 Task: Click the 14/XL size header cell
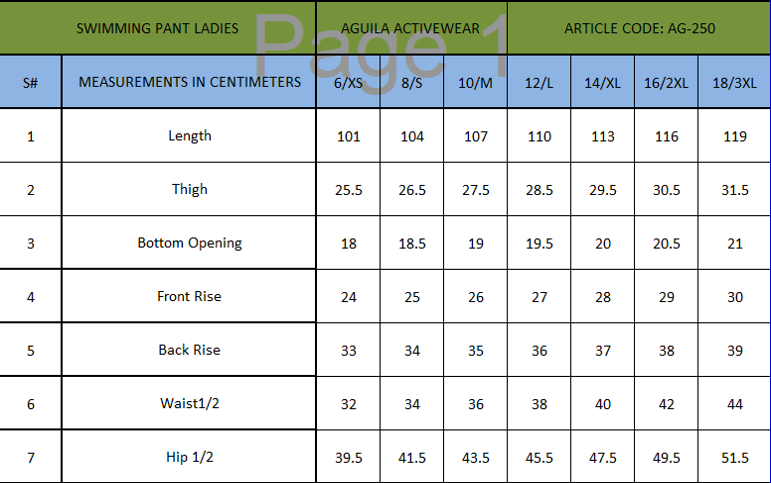[602, 83]
